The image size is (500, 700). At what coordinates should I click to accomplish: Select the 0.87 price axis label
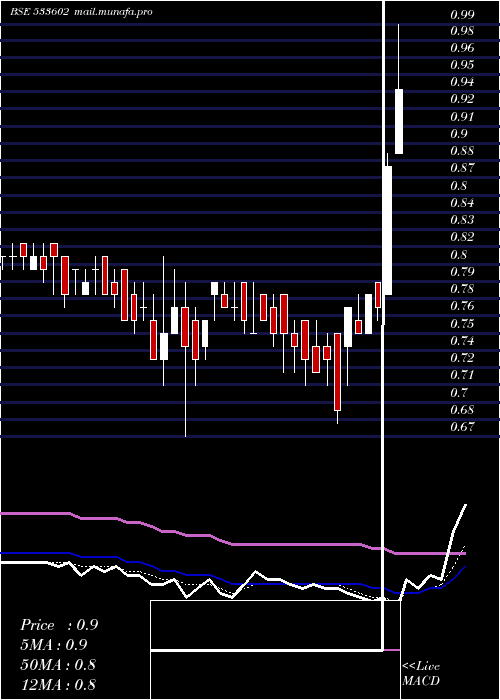click(x=462, y=168)
